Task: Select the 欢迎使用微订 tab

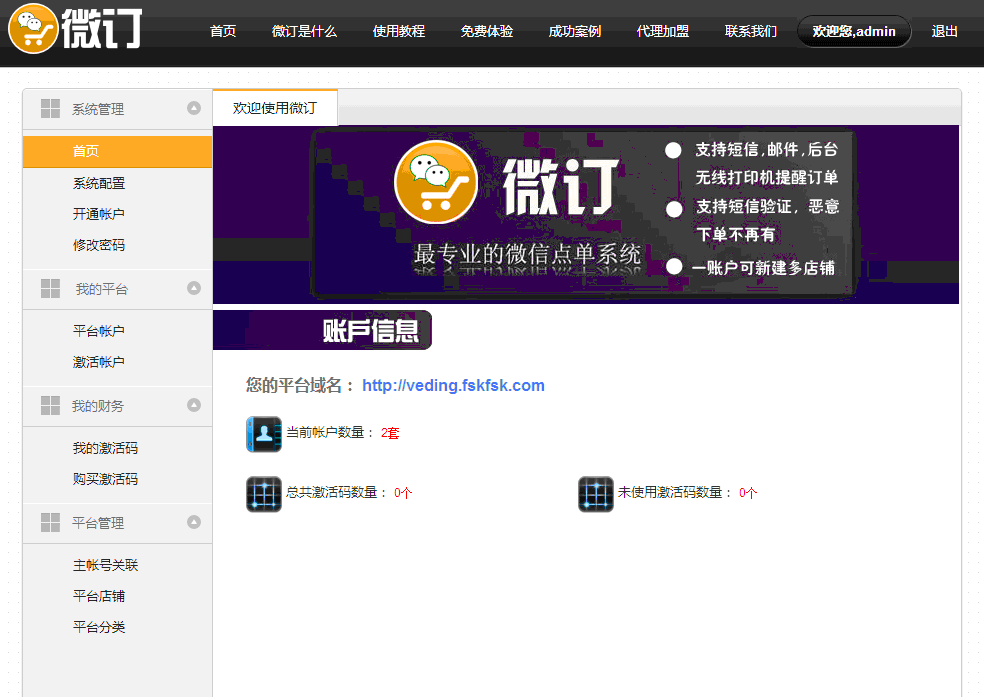Action: click(275, 108)
